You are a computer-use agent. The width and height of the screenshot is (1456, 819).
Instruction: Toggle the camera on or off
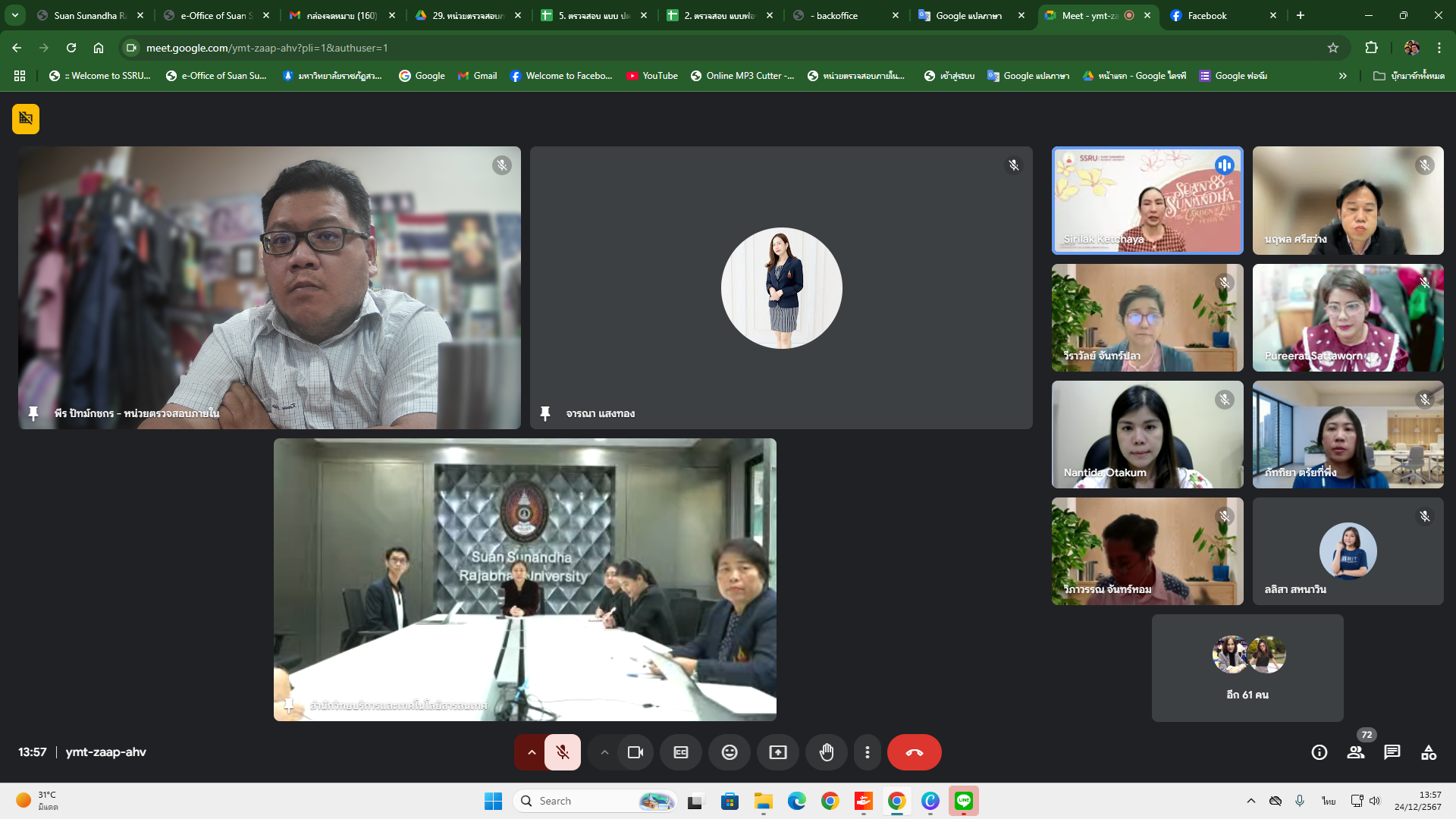click(x=635, y=752)
